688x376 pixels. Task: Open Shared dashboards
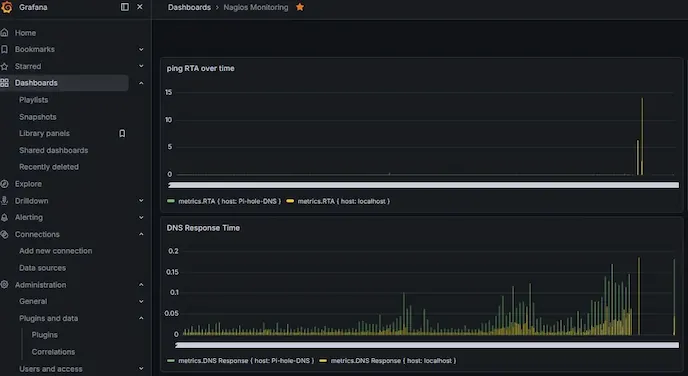(54, 150)
